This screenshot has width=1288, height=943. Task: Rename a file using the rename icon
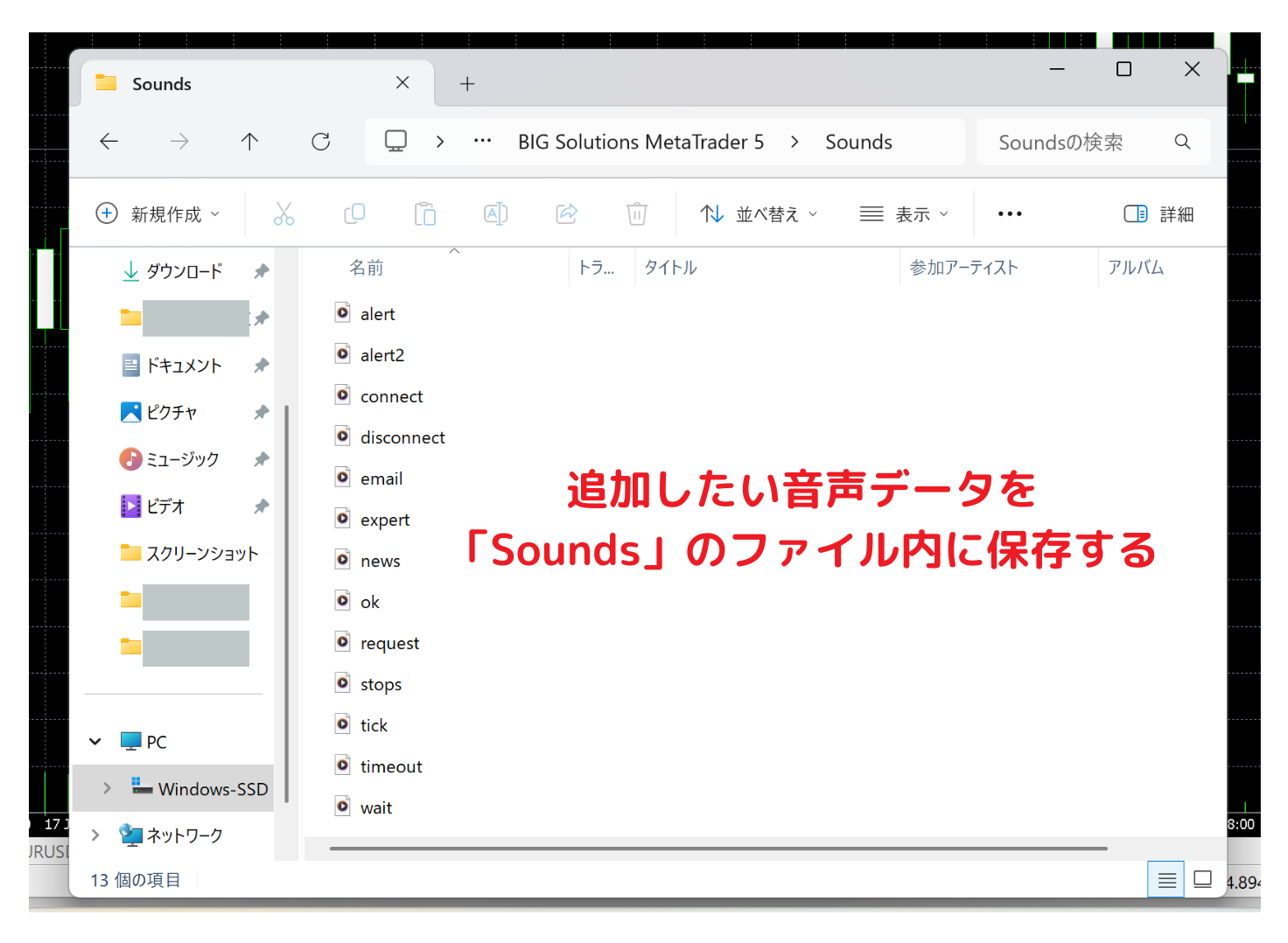click(495, 213)
